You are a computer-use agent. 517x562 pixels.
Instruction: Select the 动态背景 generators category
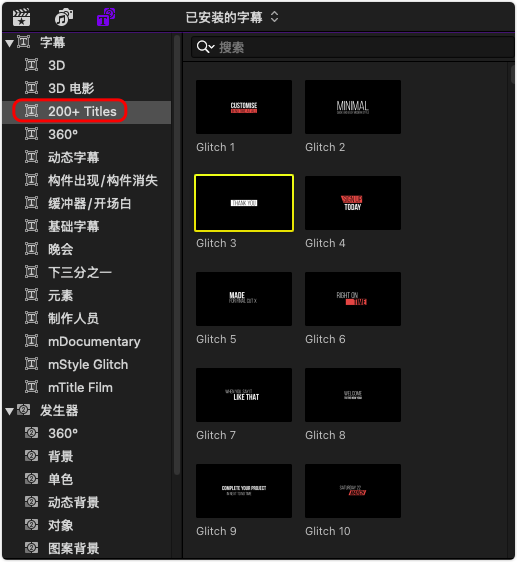pos(86,502)
